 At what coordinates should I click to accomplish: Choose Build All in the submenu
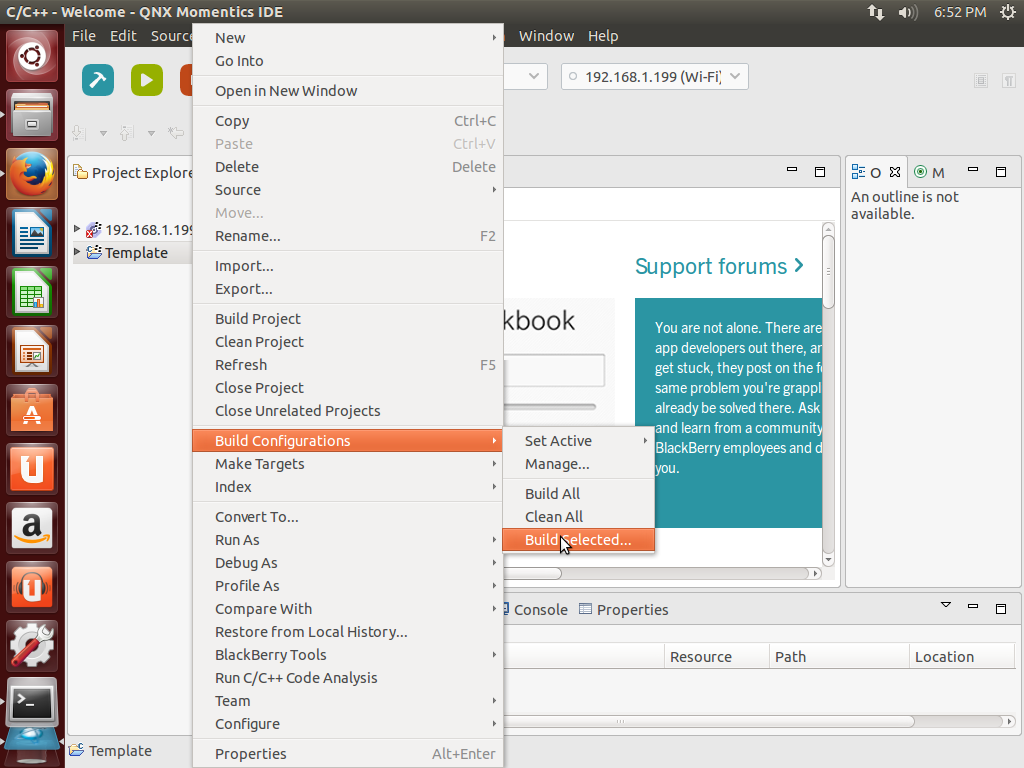point(579,494)
